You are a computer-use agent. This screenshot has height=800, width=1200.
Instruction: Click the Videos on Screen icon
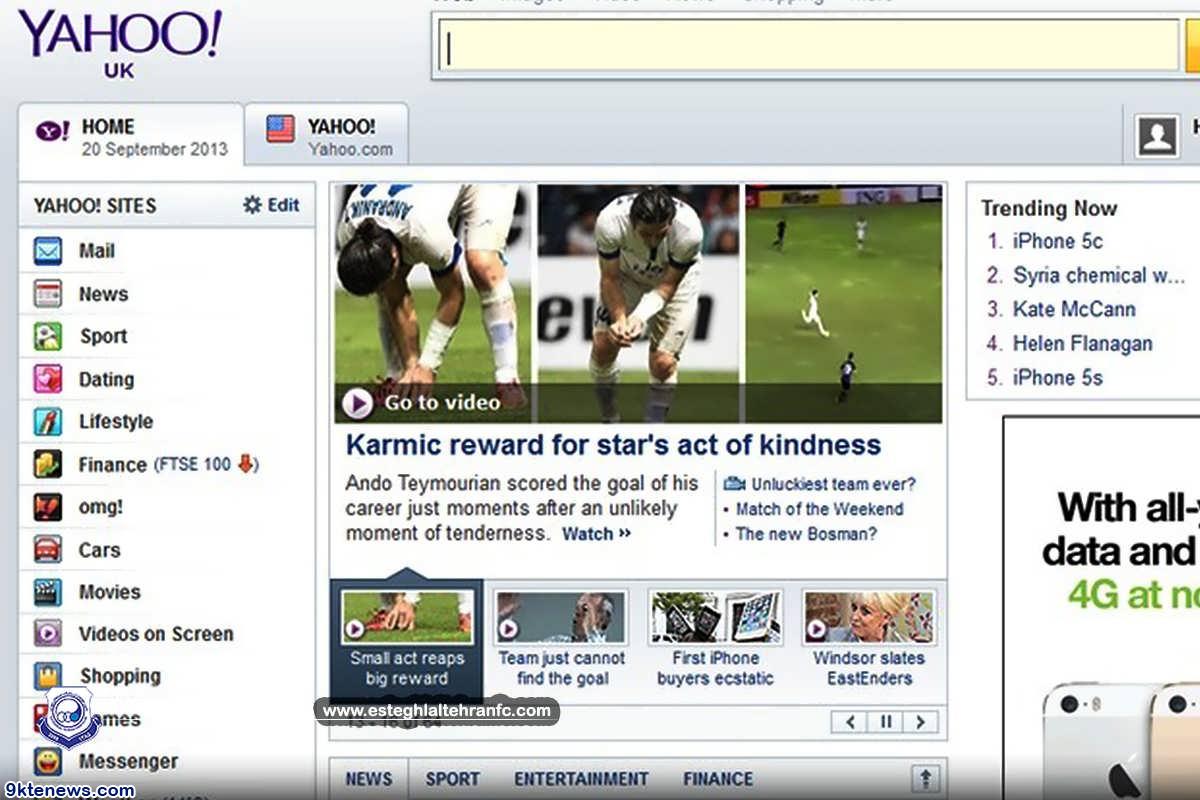click(48, 634)
